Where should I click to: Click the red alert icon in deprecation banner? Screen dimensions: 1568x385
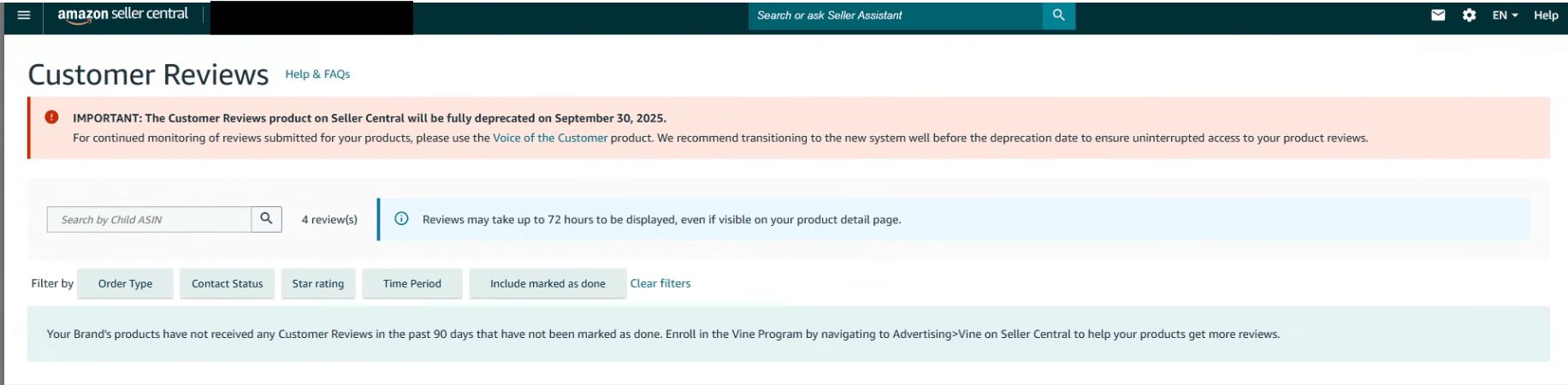tap(51, 117)
